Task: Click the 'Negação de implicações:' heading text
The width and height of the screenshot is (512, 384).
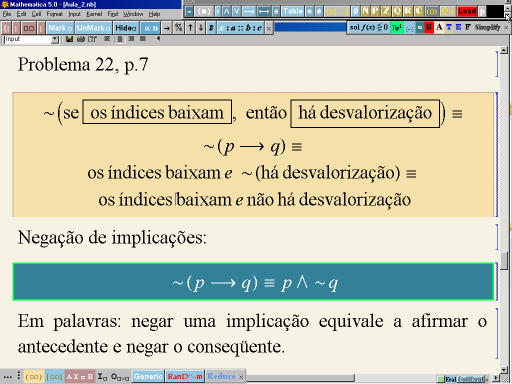Action: coord(112,238)
